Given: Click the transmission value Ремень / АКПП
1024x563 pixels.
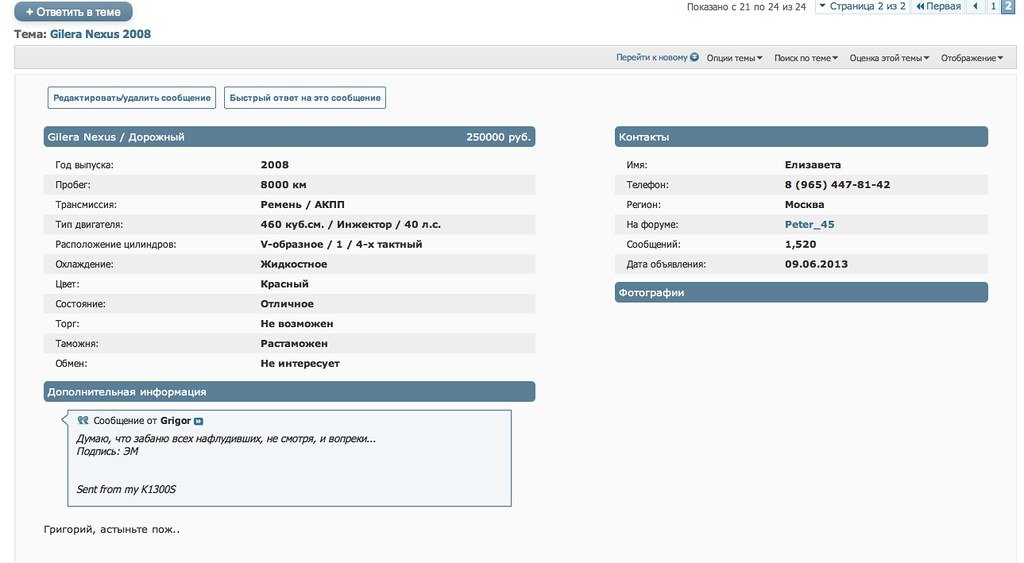Looking at the screenshot, I should (x=302, y=204).
